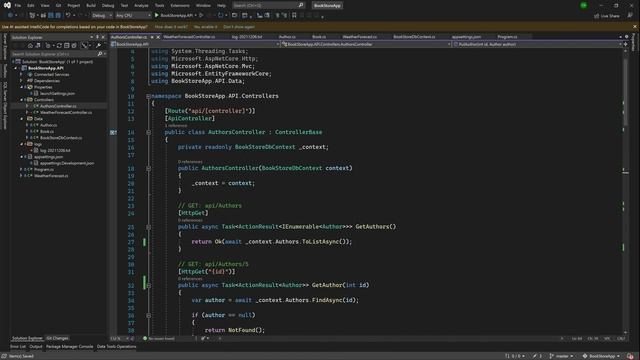This screenshot has height=360, width=640.
Task: Open the Help menu
Action: [221, 5]
